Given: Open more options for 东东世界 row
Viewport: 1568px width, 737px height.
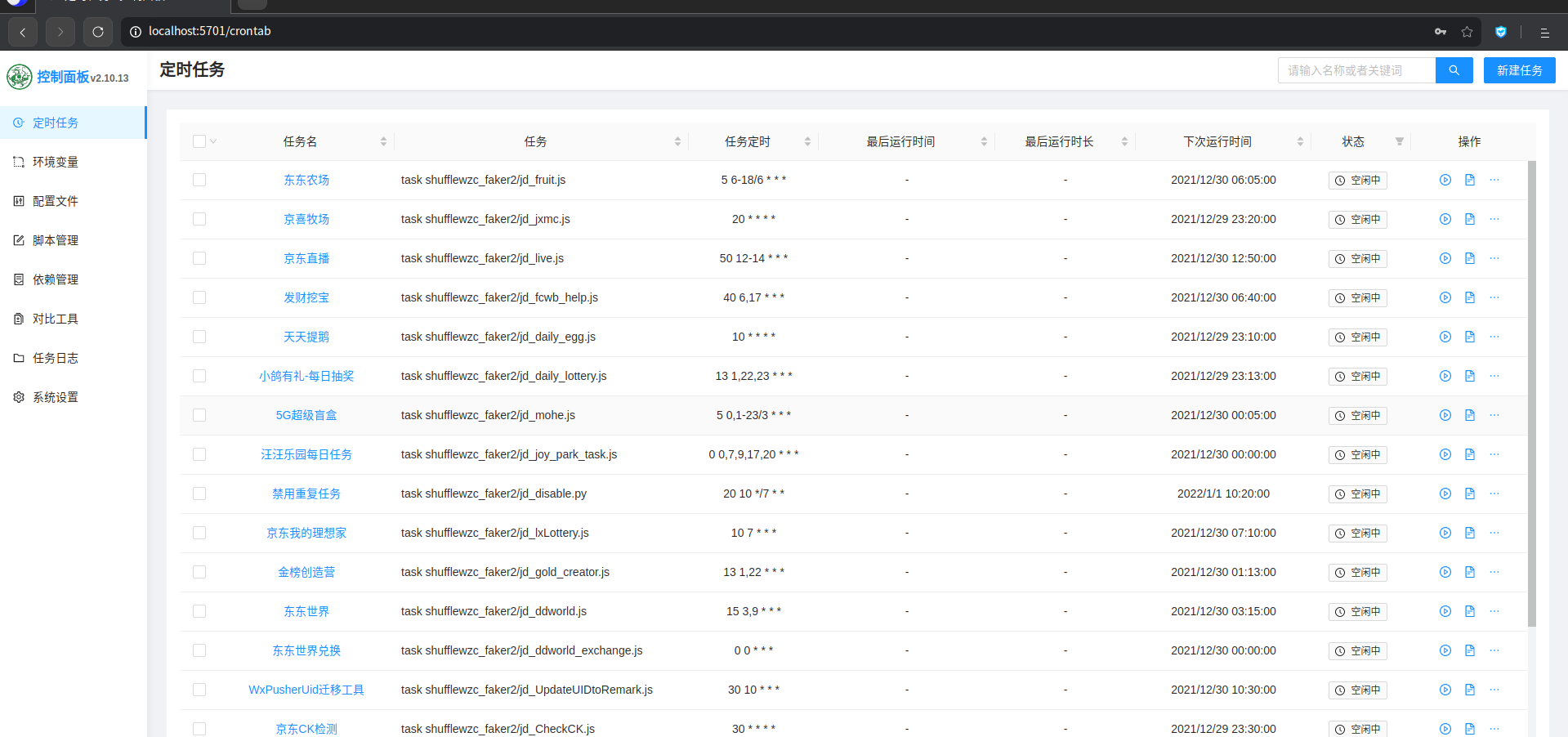Looking at the screenshot, I should [x=1494, y=611].
